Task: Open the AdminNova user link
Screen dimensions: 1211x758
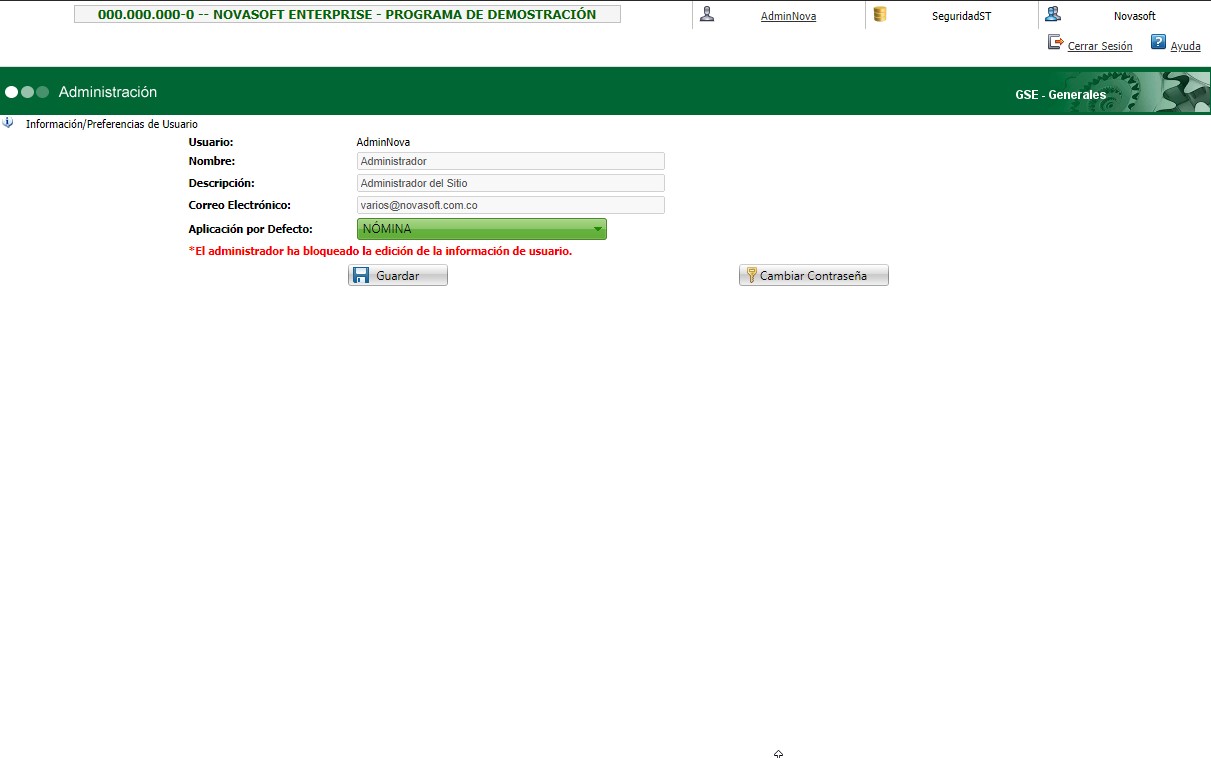Action: click(788, 16)
